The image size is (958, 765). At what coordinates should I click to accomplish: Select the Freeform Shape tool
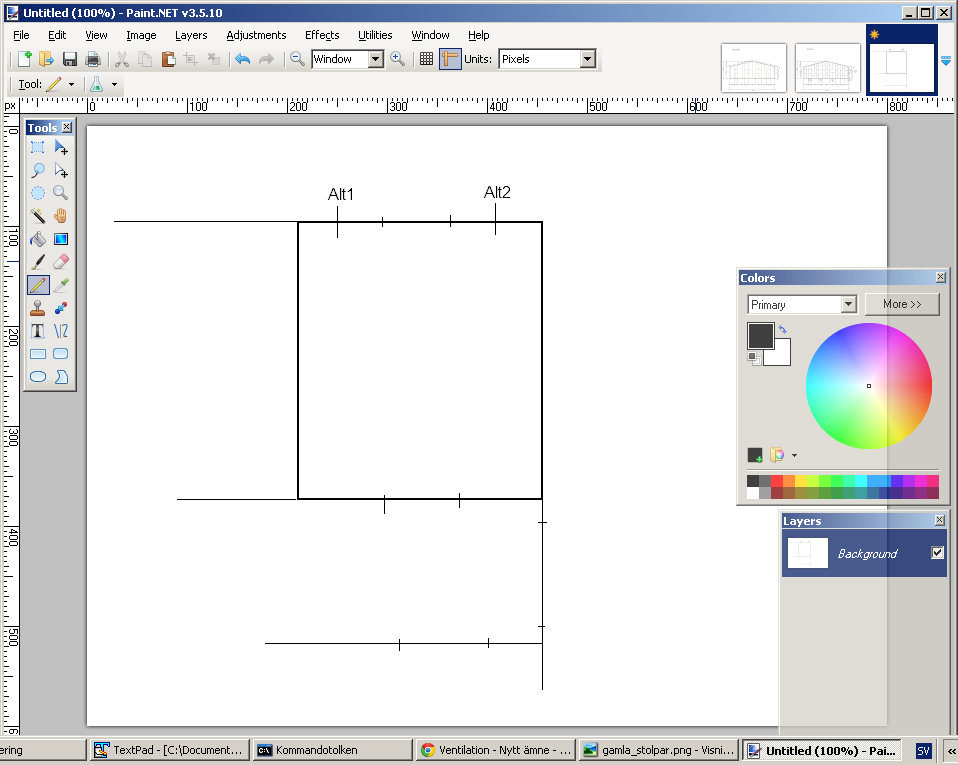[x=60, y=376]
